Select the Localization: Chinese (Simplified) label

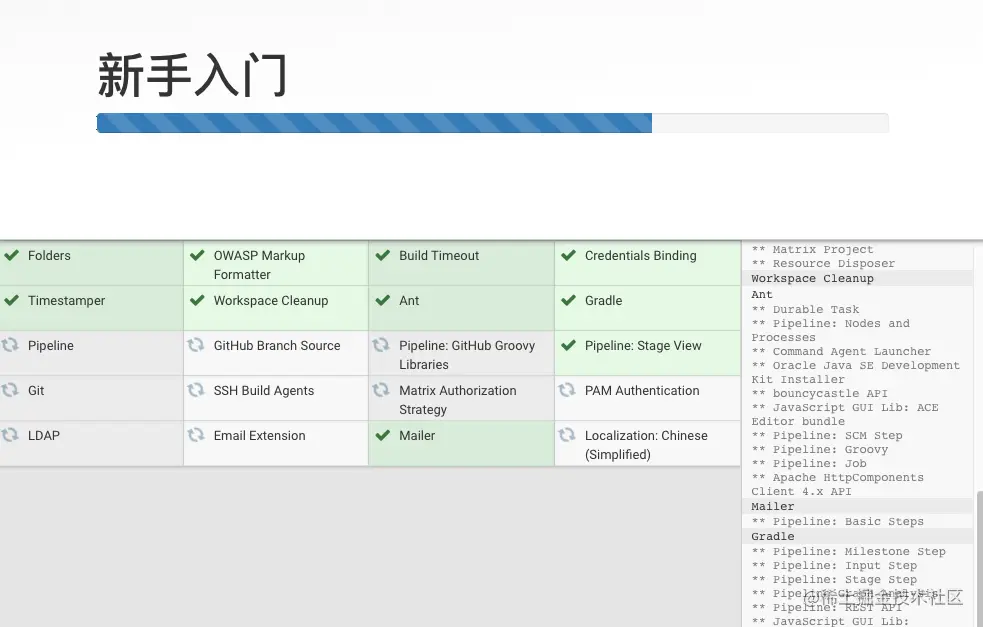[x=646, y=445]
